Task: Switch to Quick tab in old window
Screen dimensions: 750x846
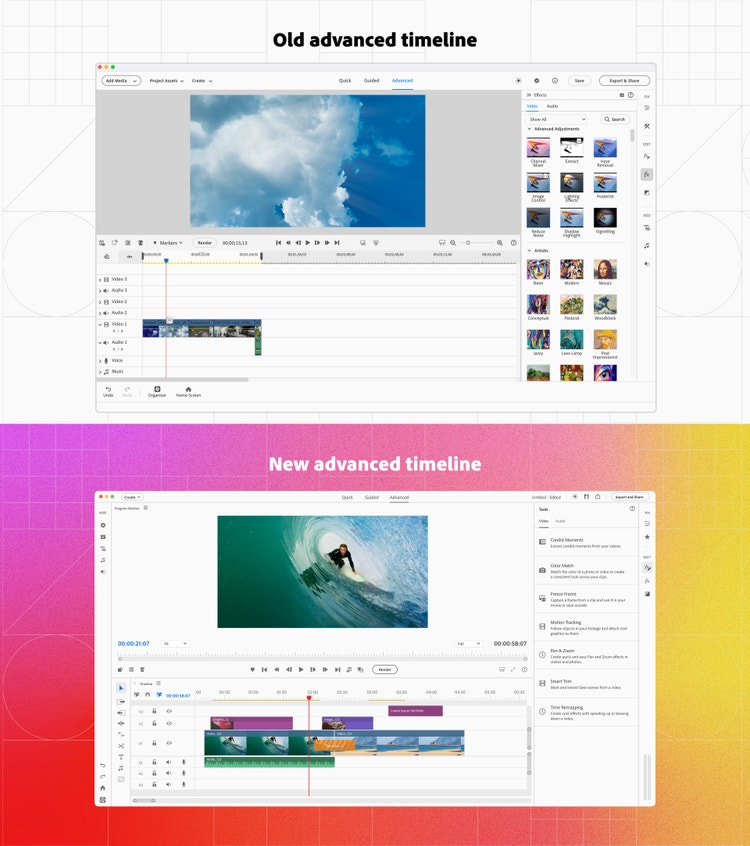Action: pyautogui.click(x=345, y=80)
